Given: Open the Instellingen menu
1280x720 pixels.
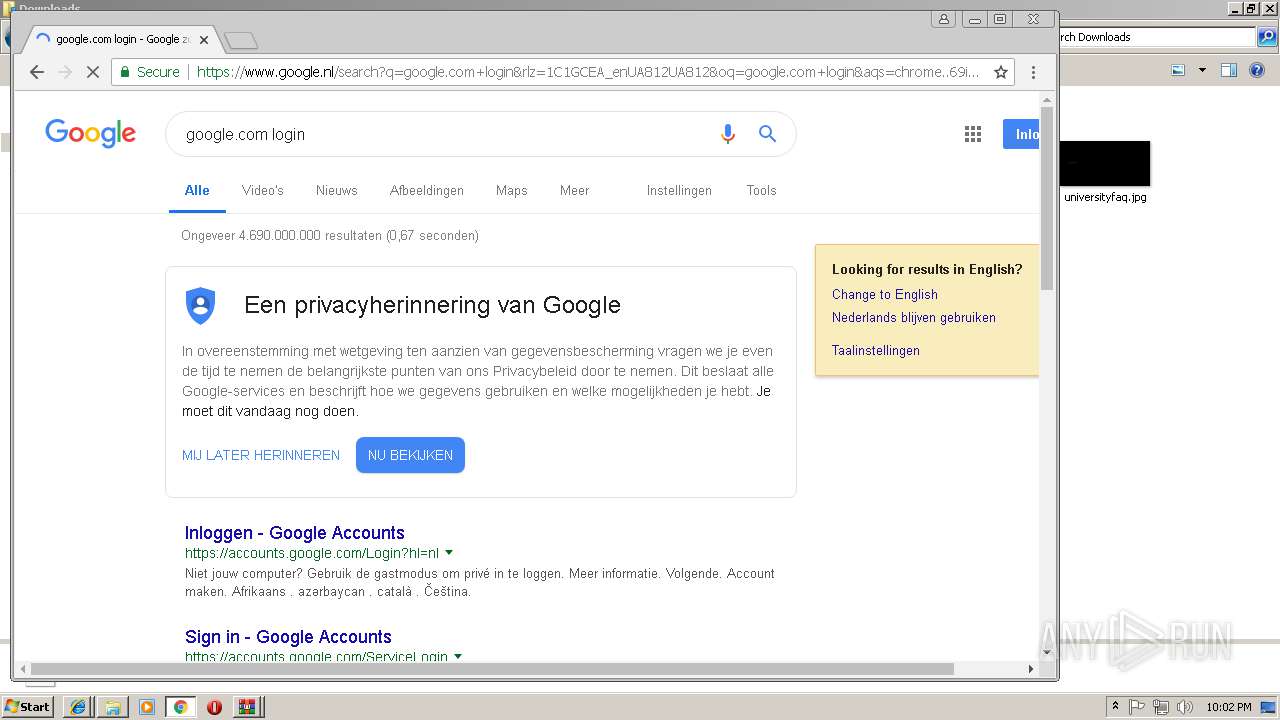Looking at the screenshot, I should pyautogui.click(x=679, y=190).
